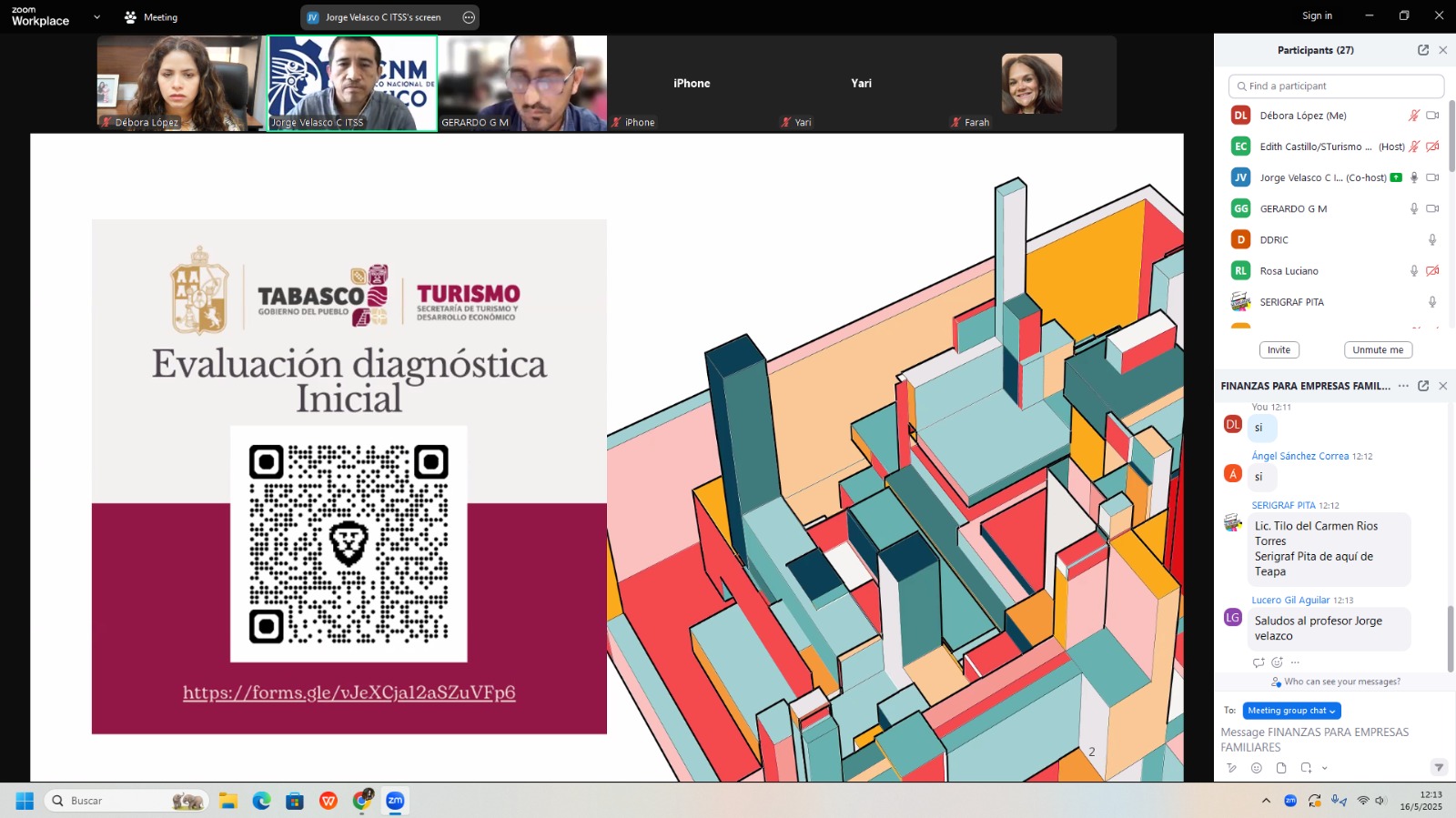Click Unmute me button
The height and width of the screenshot is (818, 1456).
[1378, 350]
